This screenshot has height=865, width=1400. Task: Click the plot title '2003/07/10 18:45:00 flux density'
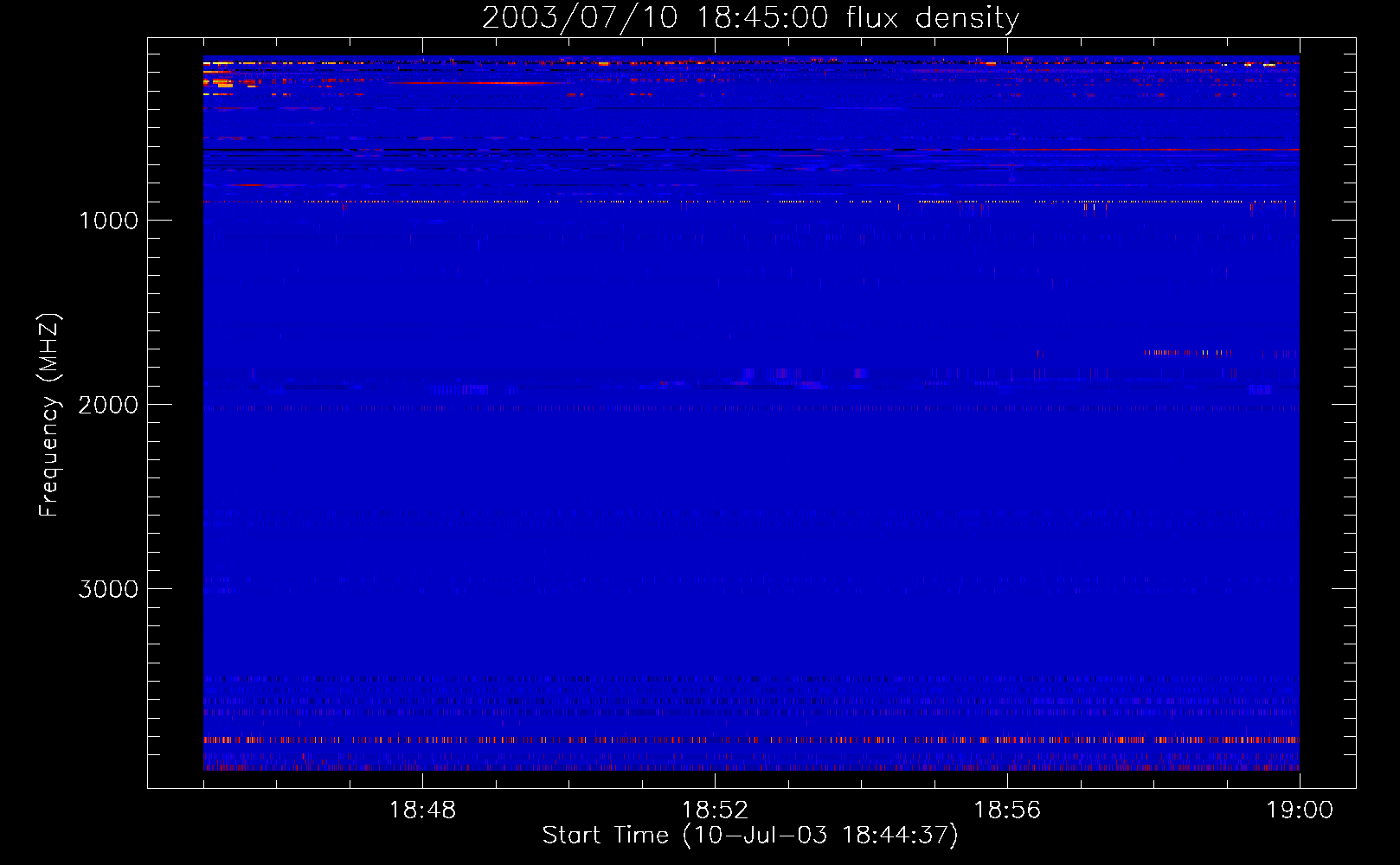click(750, 17)
